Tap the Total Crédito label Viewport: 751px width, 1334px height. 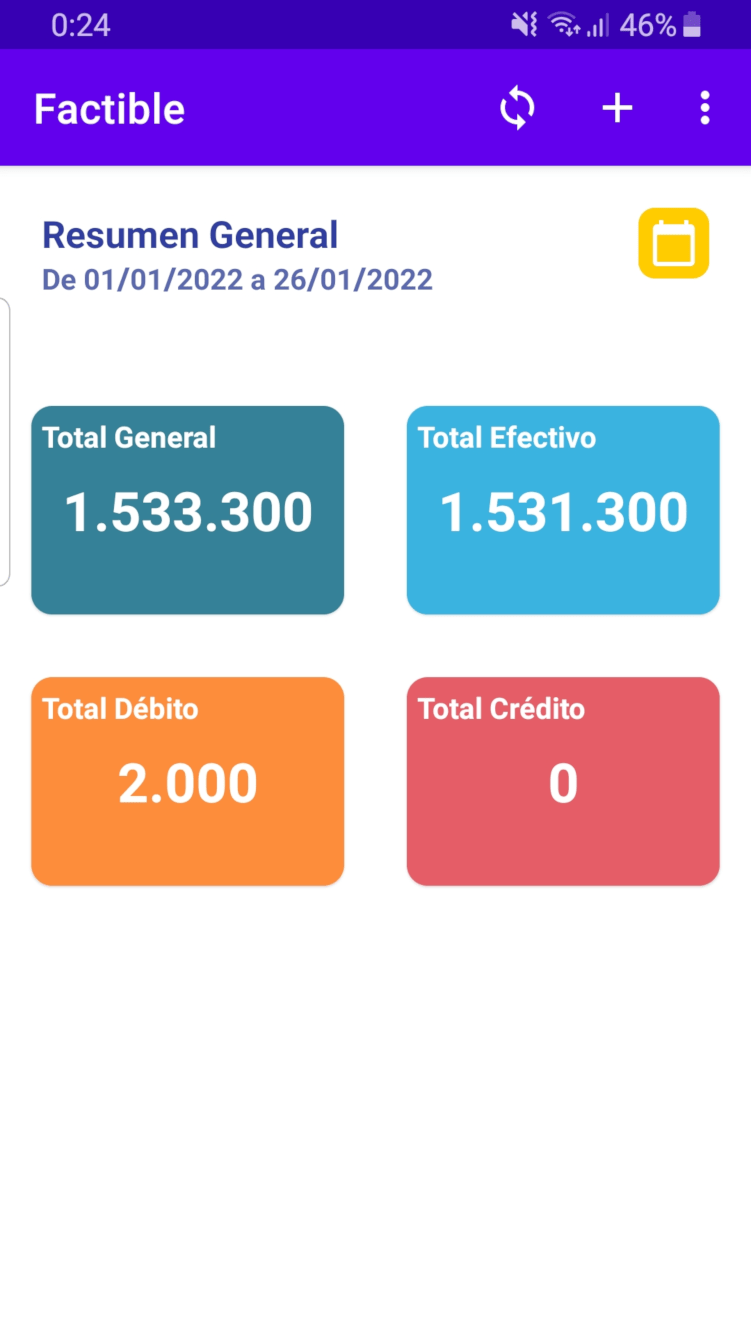coord(501,709)
